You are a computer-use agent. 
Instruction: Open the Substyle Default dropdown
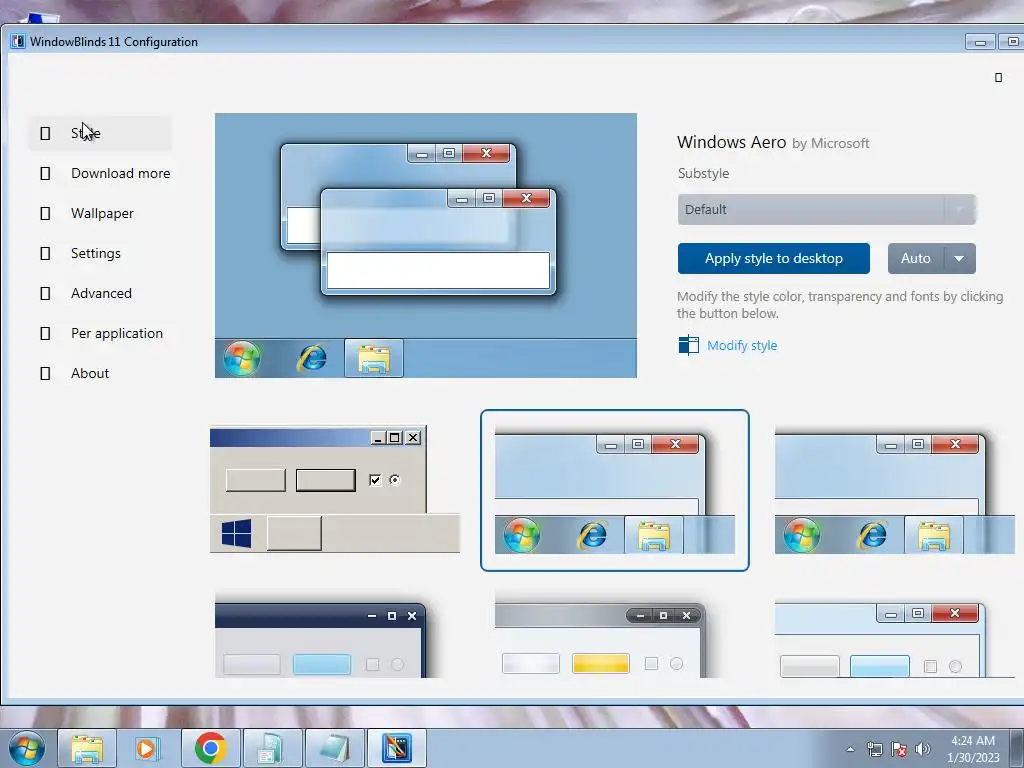click(827, 210)
